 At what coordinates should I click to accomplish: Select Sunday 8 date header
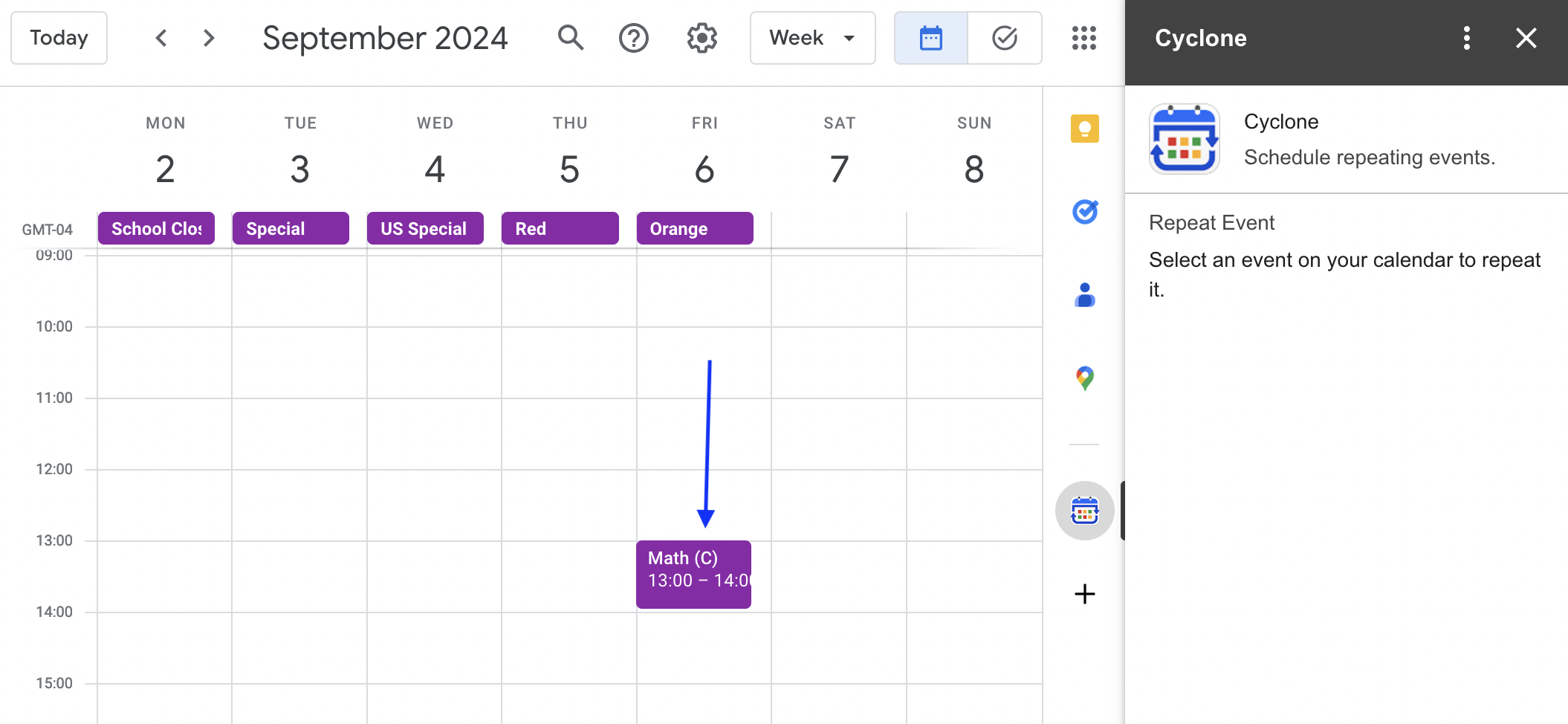pos(974,169)
